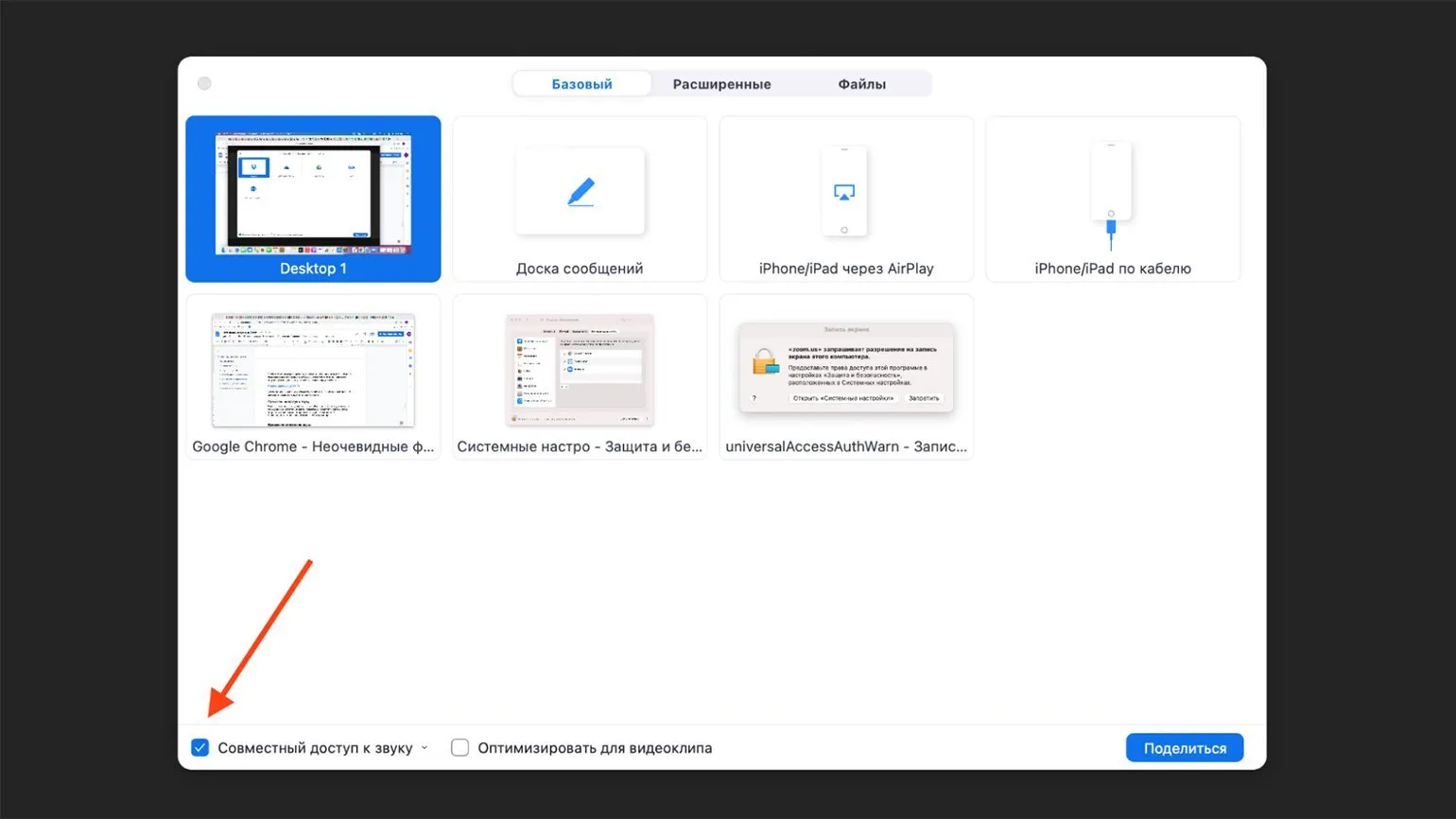1456x819 pixels.
Task: Click the iPhone/iPad по кабелю label
Action: point(1113,269)
